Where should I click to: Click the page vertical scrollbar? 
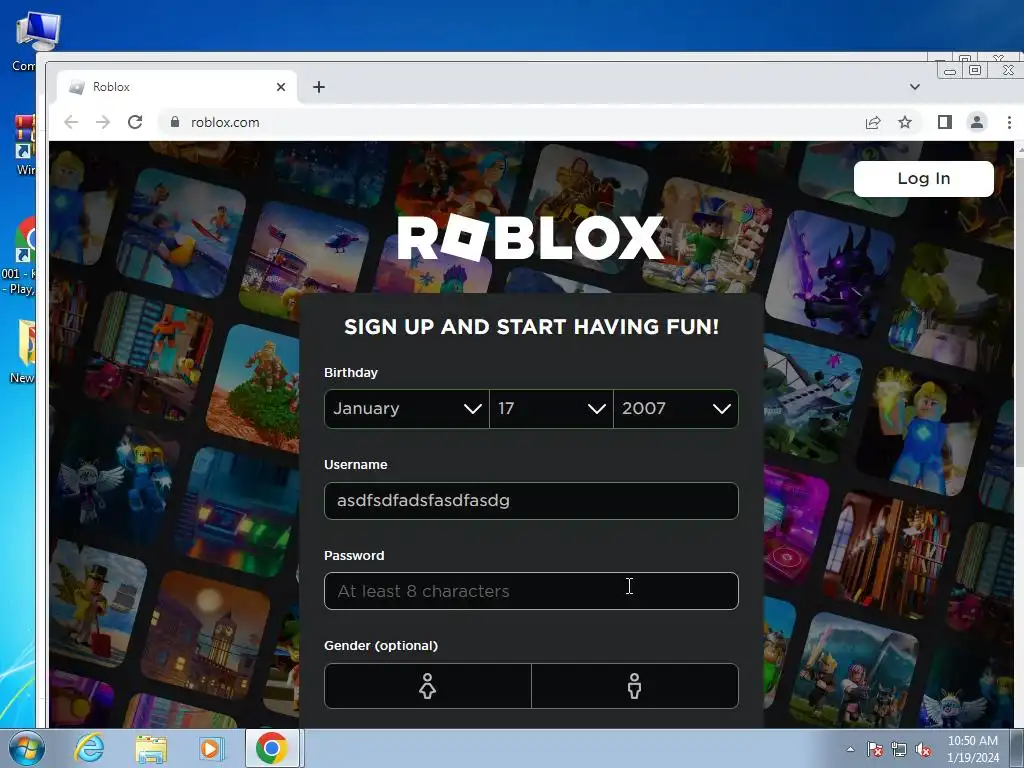tap(1019, 434)
